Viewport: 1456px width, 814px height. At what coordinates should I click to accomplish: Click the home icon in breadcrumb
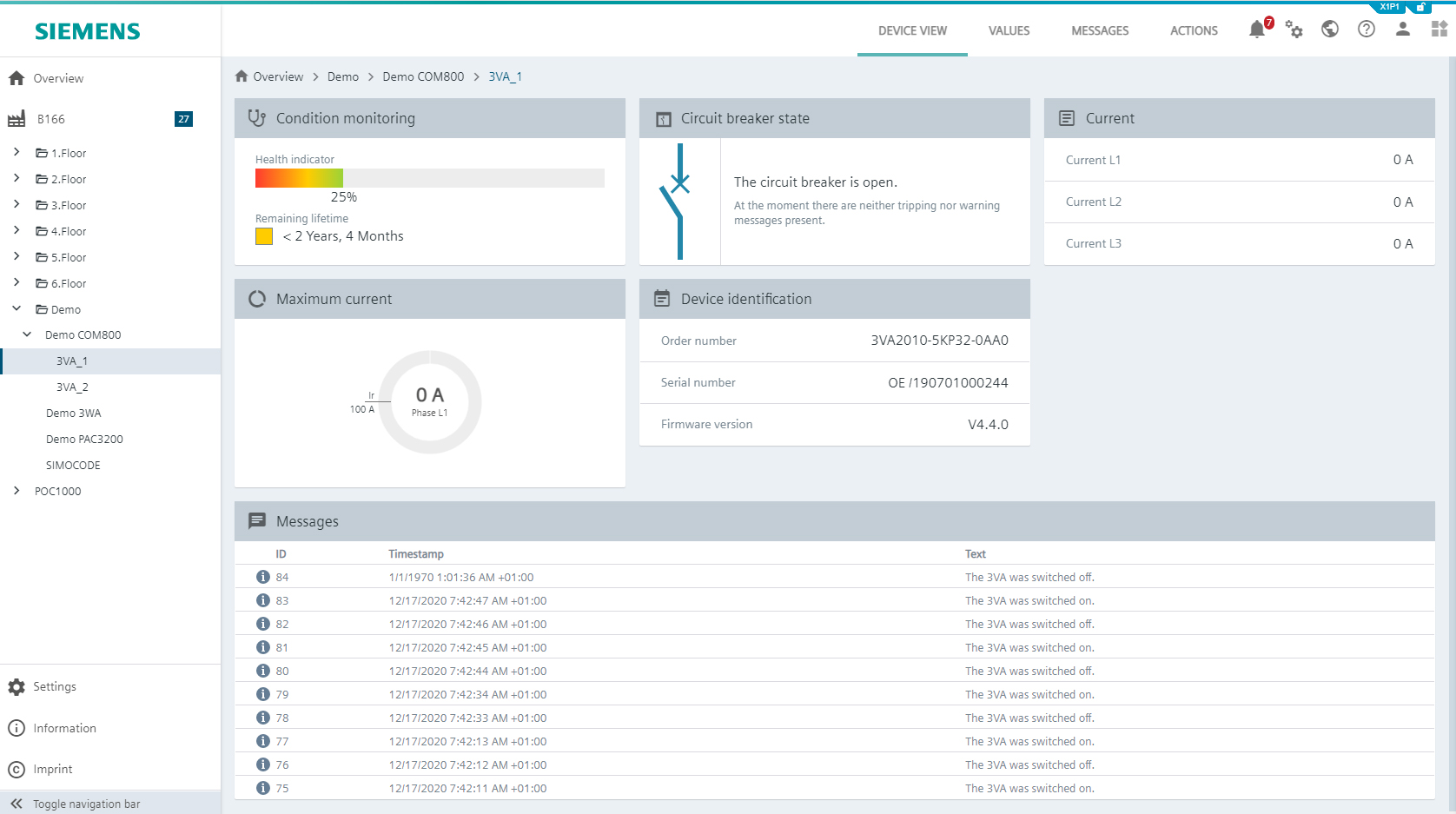click(242, 76)
